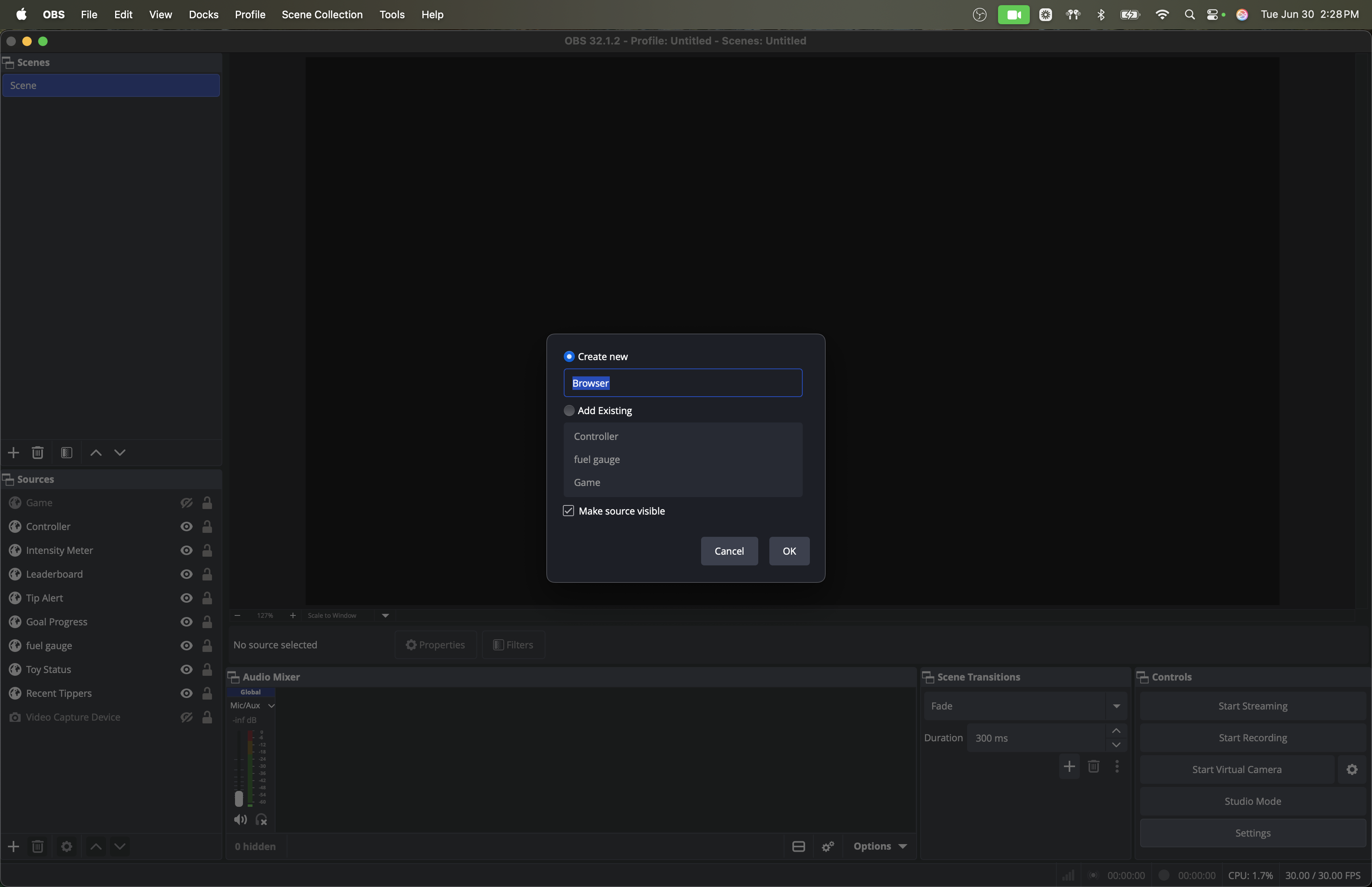The width and height of the screenshot is (1372, 887).
Task: Select fuel gauge in existing sources list
Action: (683, 460)
